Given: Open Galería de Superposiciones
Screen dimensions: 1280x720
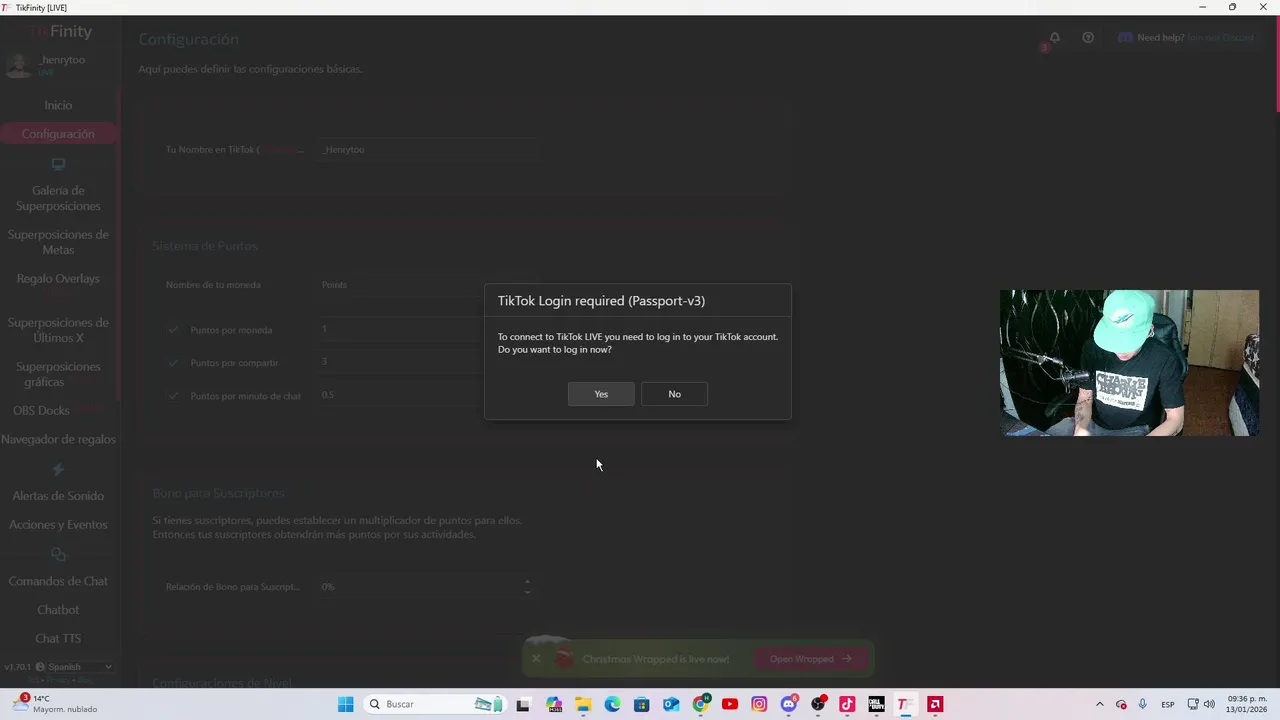Looking at the screenshot, I should 58,198.
